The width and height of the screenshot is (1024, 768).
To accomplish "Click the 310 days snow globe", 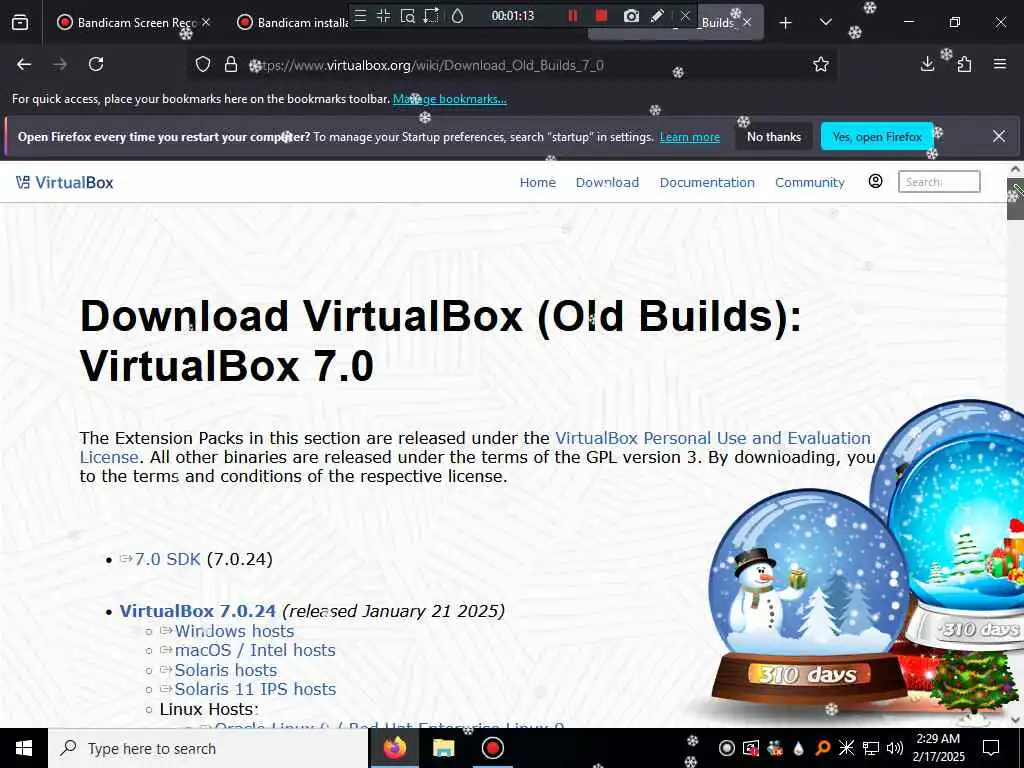I will tap(808, 598).
